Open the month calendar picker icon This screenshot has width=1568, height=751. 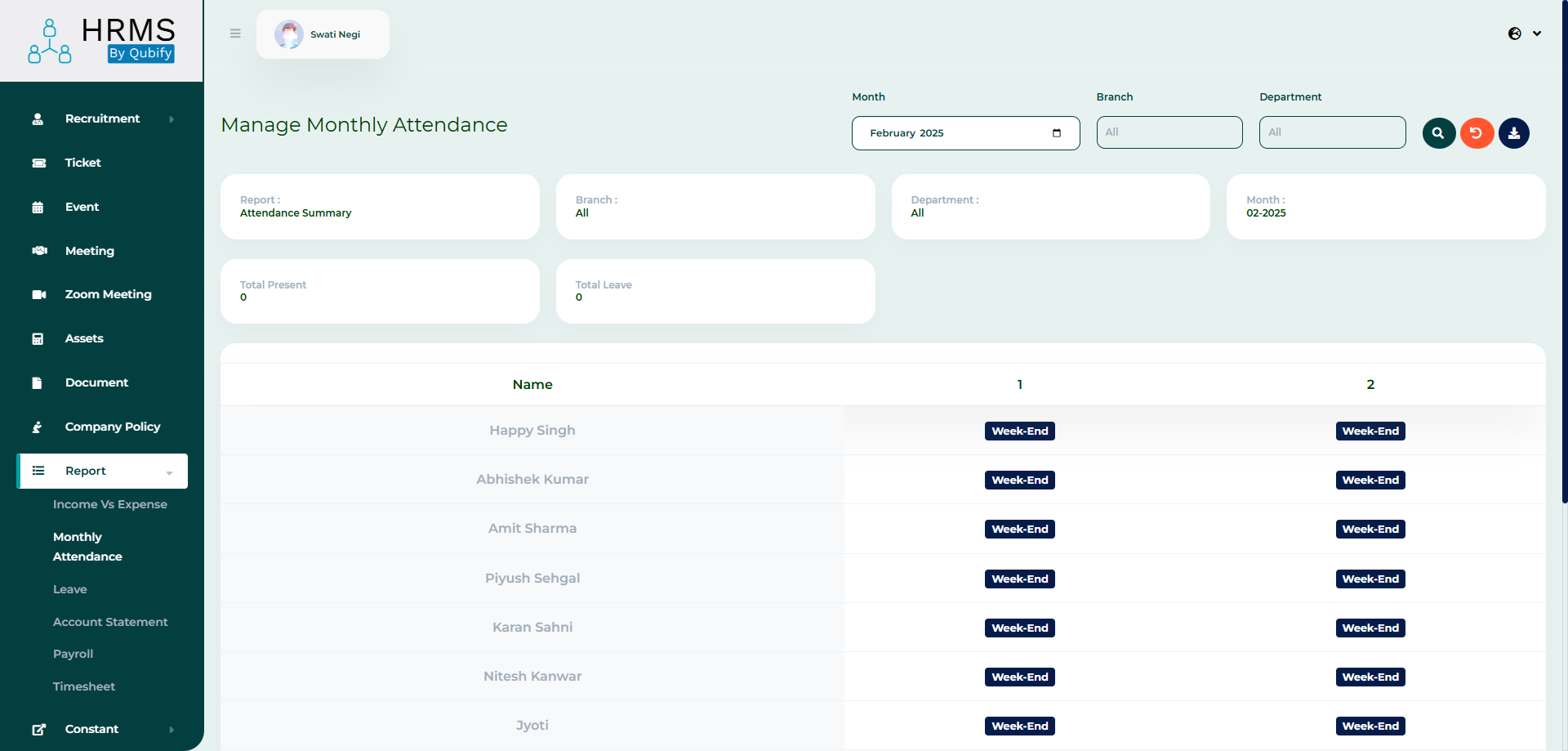point(1057,133)
